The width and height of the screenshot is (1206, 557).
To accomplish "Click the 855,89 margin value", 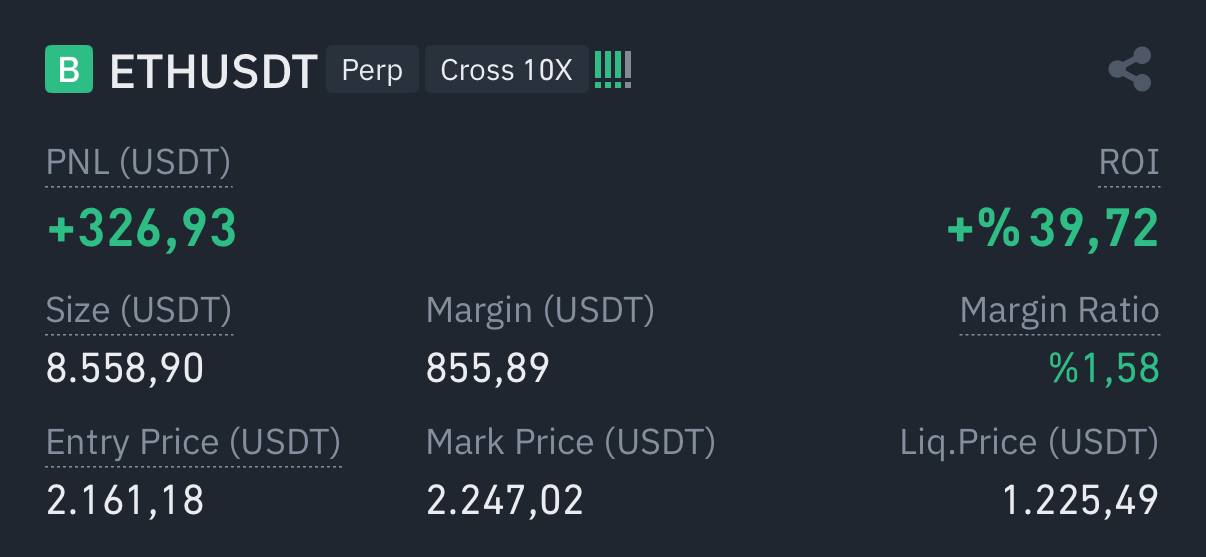I will point(488,369).
